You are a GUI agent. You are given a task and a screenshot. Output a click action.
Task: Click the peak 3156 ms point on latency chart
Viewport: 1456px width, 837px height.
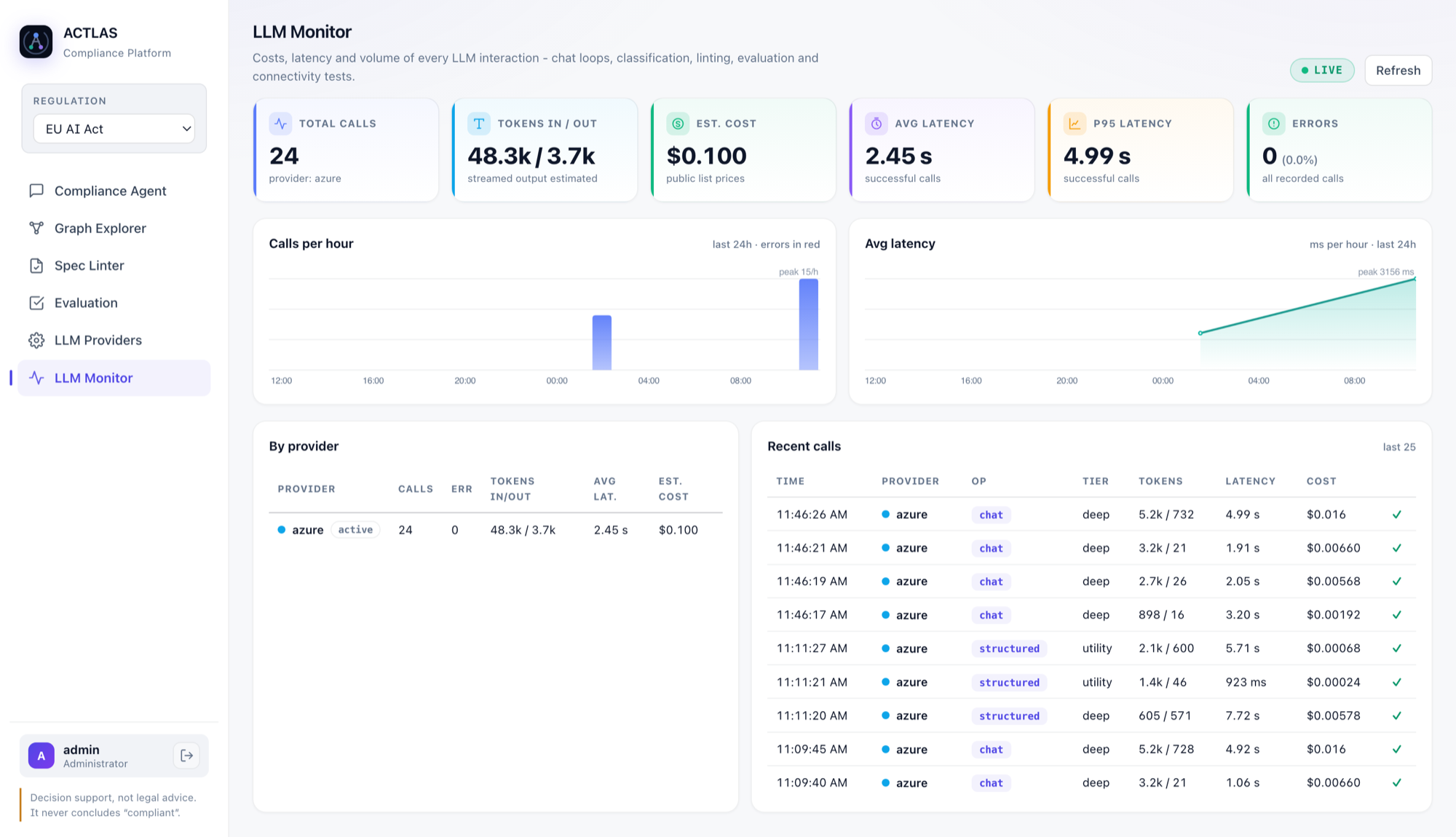pyautogui.click(x=1415, y=279)
